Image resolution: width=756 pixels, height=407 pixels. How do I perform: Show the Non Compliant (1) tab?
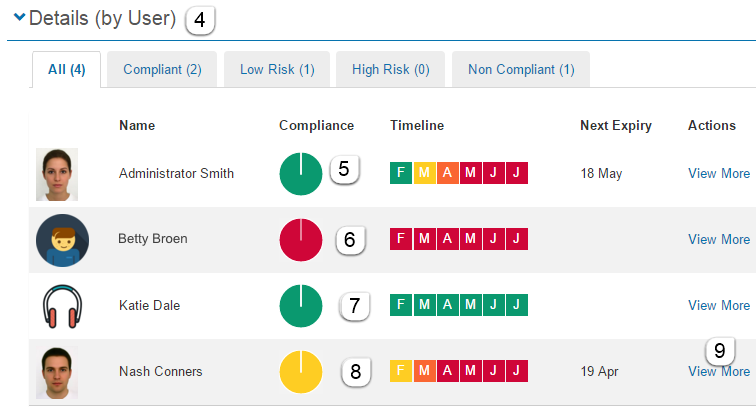point(521,70)
